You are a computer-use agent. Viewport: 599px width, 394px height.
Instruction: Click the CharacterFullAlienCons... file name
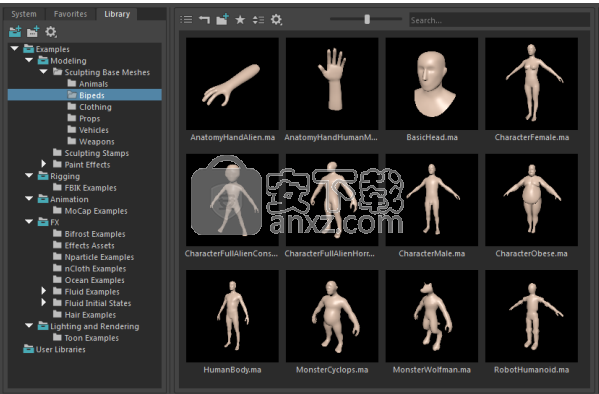[231, 253]
